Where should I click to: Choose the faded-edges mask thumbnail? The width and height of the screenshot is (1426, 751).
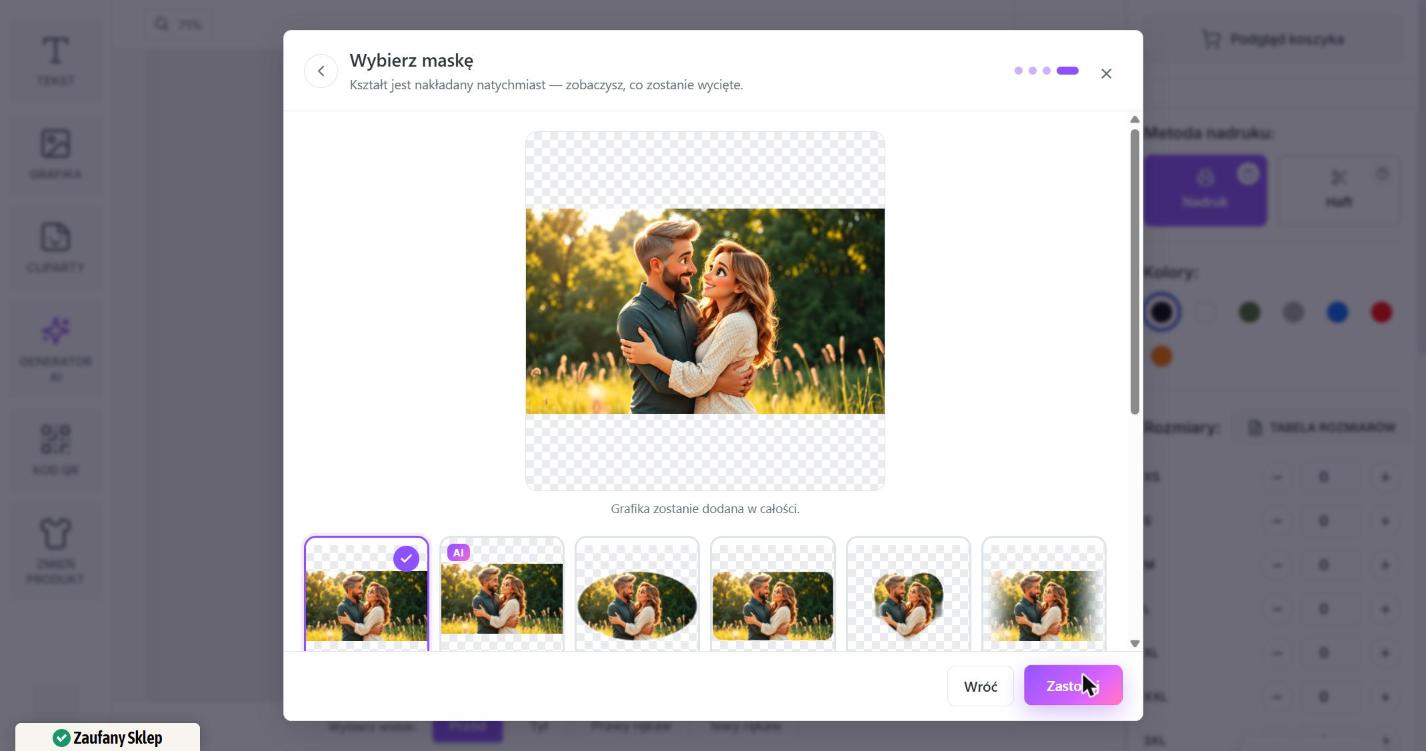pyautogui.click(x=1044, y=594)
